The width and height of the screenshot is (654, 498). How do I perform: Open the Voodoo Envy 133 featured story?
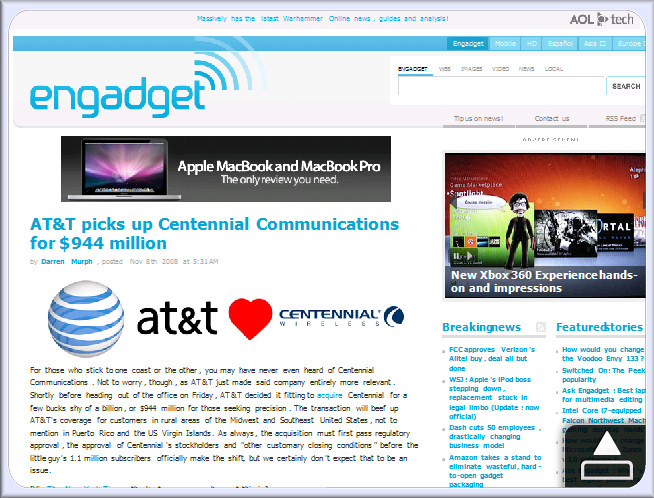603,354
